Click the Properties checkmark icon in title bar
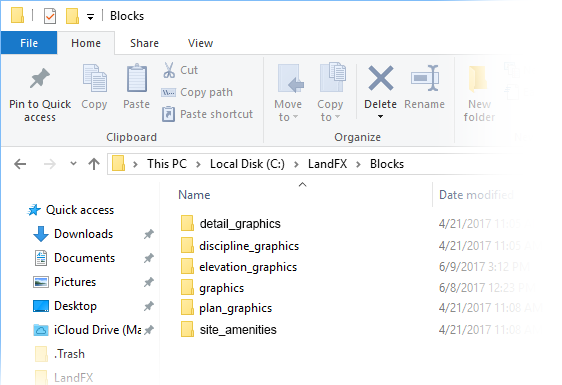The width and height of the screenshot is (562, 385). 50,16
